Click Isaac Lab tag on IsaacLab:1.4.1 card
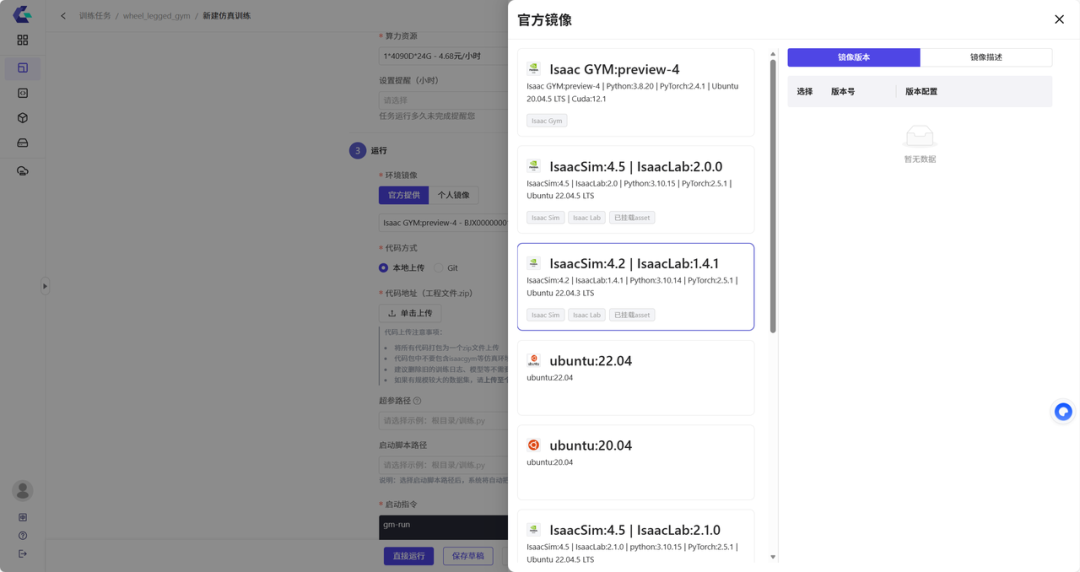The image size is (1080, 572). [x=587, y=315]
